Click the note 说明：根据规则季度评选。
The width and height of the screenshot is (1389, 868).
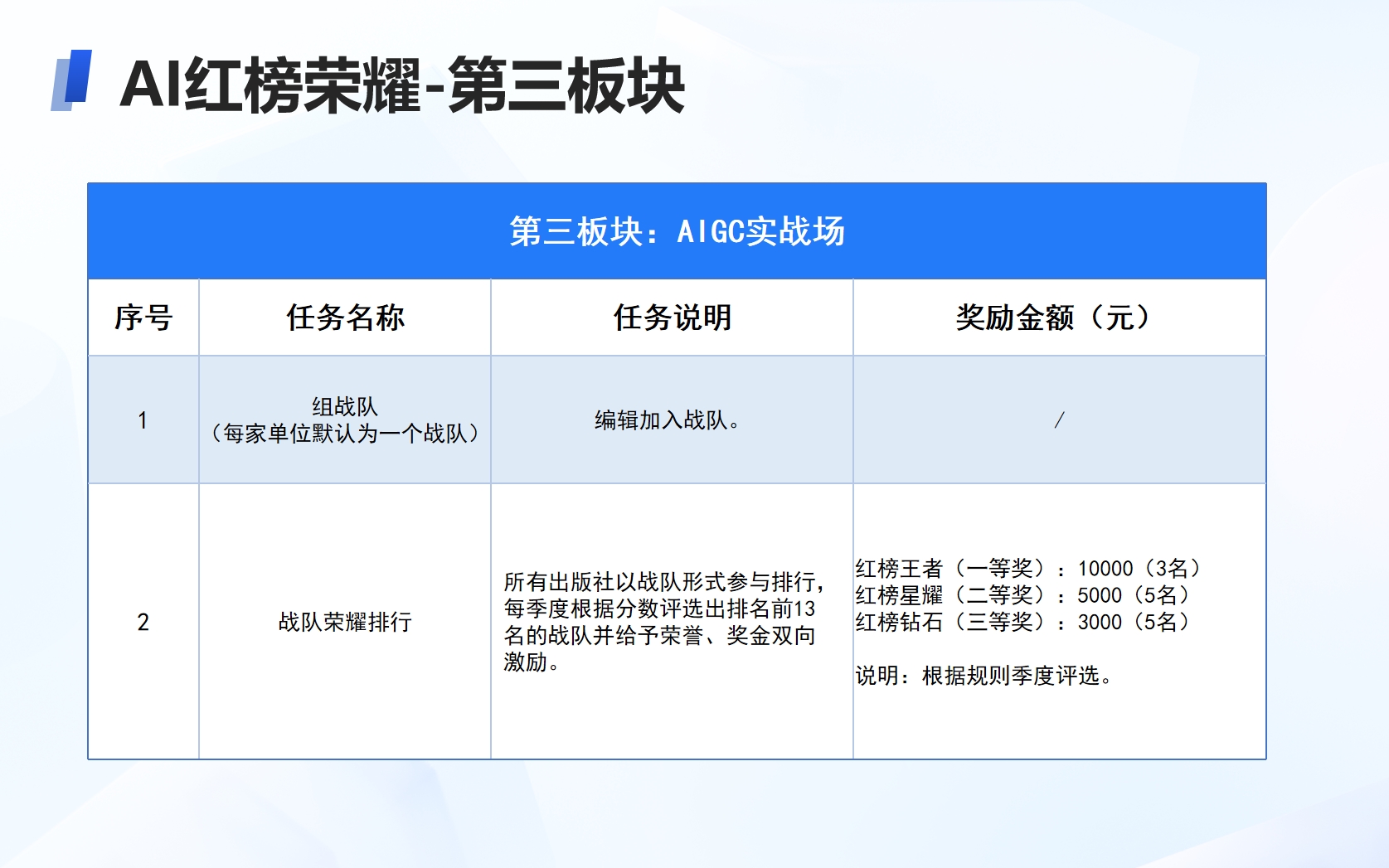[x=983, y=676]
